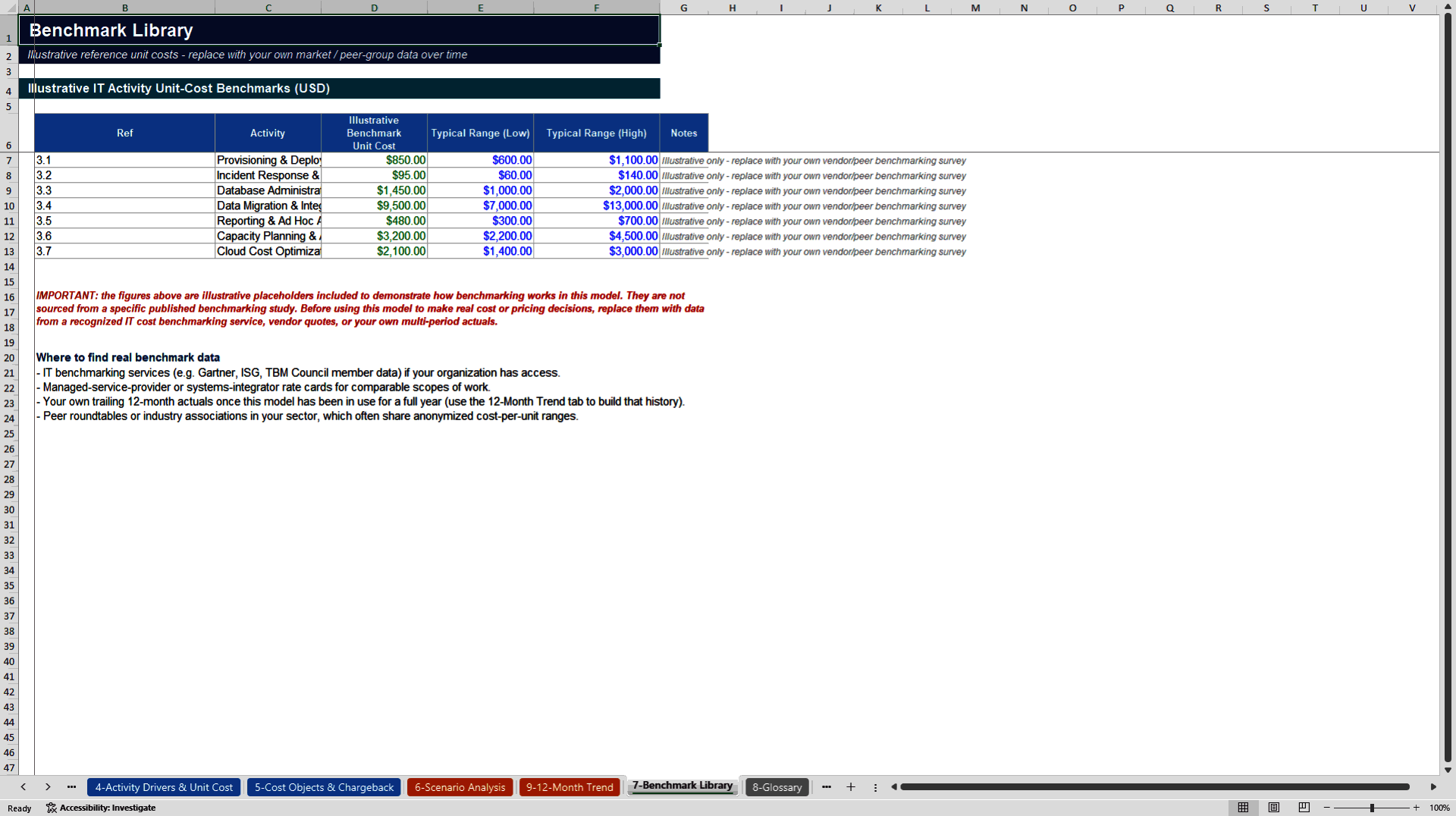Viewport: 1456px width, 816px height.
Task: Click the 100% zoom level
Action: click(1439, 808)
